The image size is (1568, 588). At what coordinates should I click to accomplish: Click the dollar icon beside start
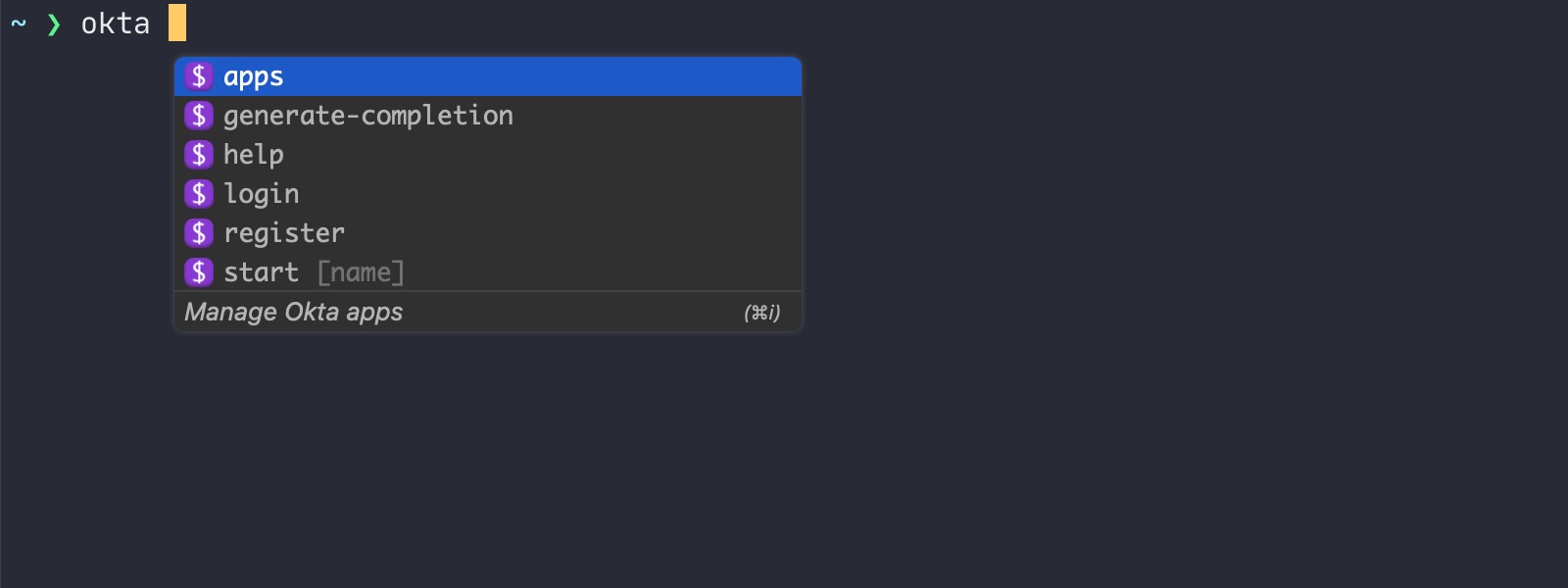coord(199,272)
